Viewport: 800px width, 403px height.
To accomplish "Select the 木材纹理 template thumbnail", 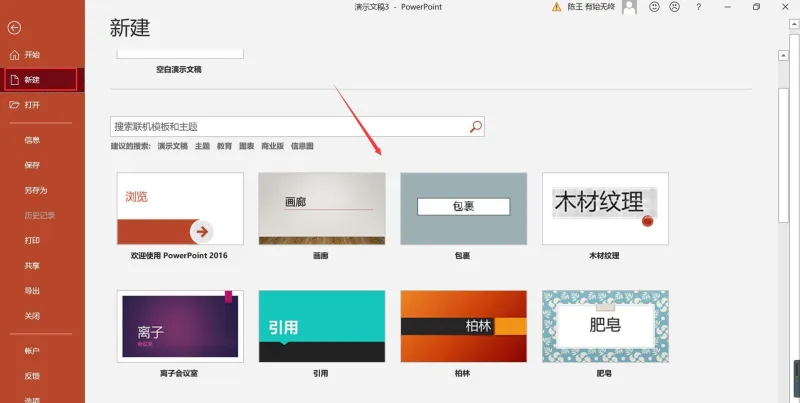I will [605, 208].
